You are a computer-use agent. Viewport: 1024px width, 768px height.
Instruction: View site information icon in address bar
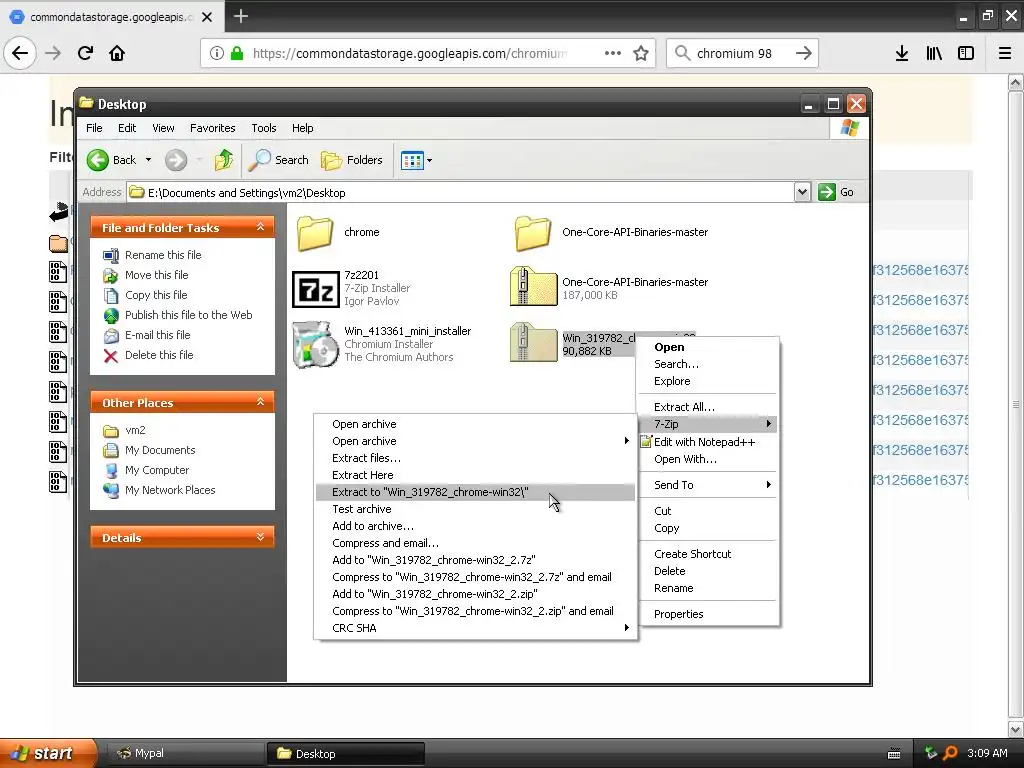217,53
